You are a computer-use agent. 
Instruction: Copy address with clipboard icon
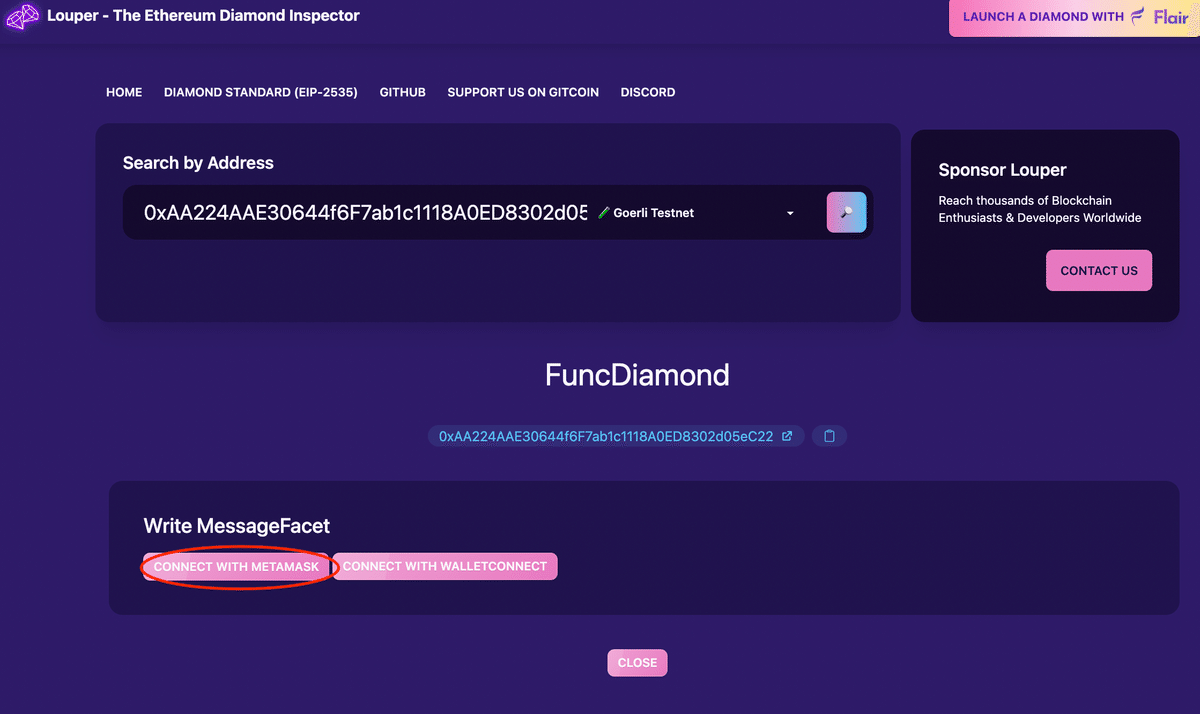pyautogui.click(x=829, y=436)
